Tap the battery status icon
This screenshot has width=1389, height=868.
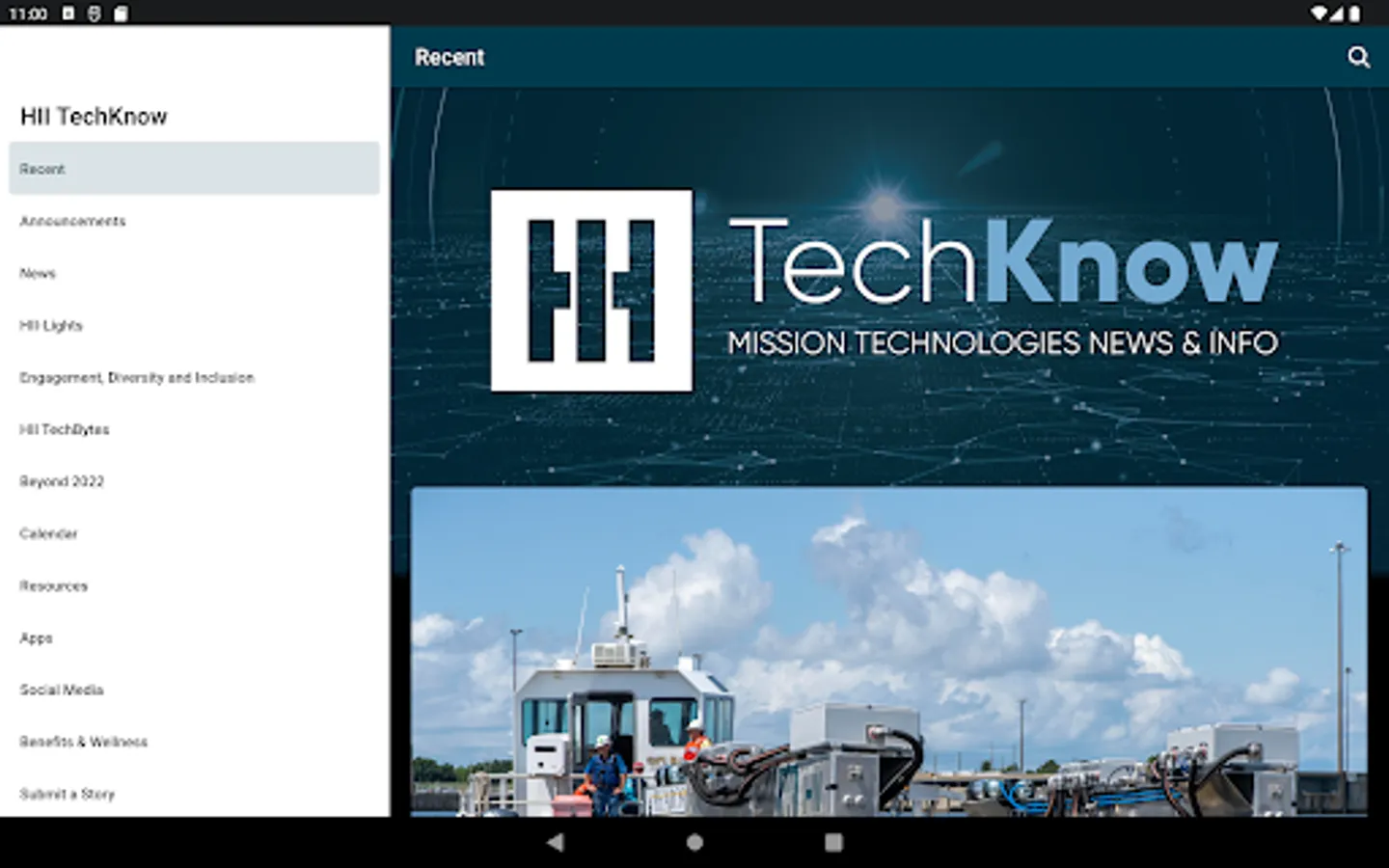(x=1354, y=14)
